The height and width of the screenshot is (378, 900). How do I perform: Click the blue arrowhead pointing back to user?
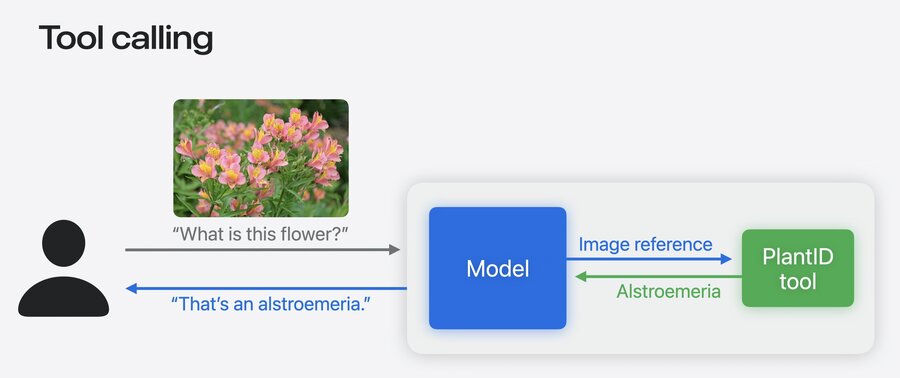coord(131,288)
